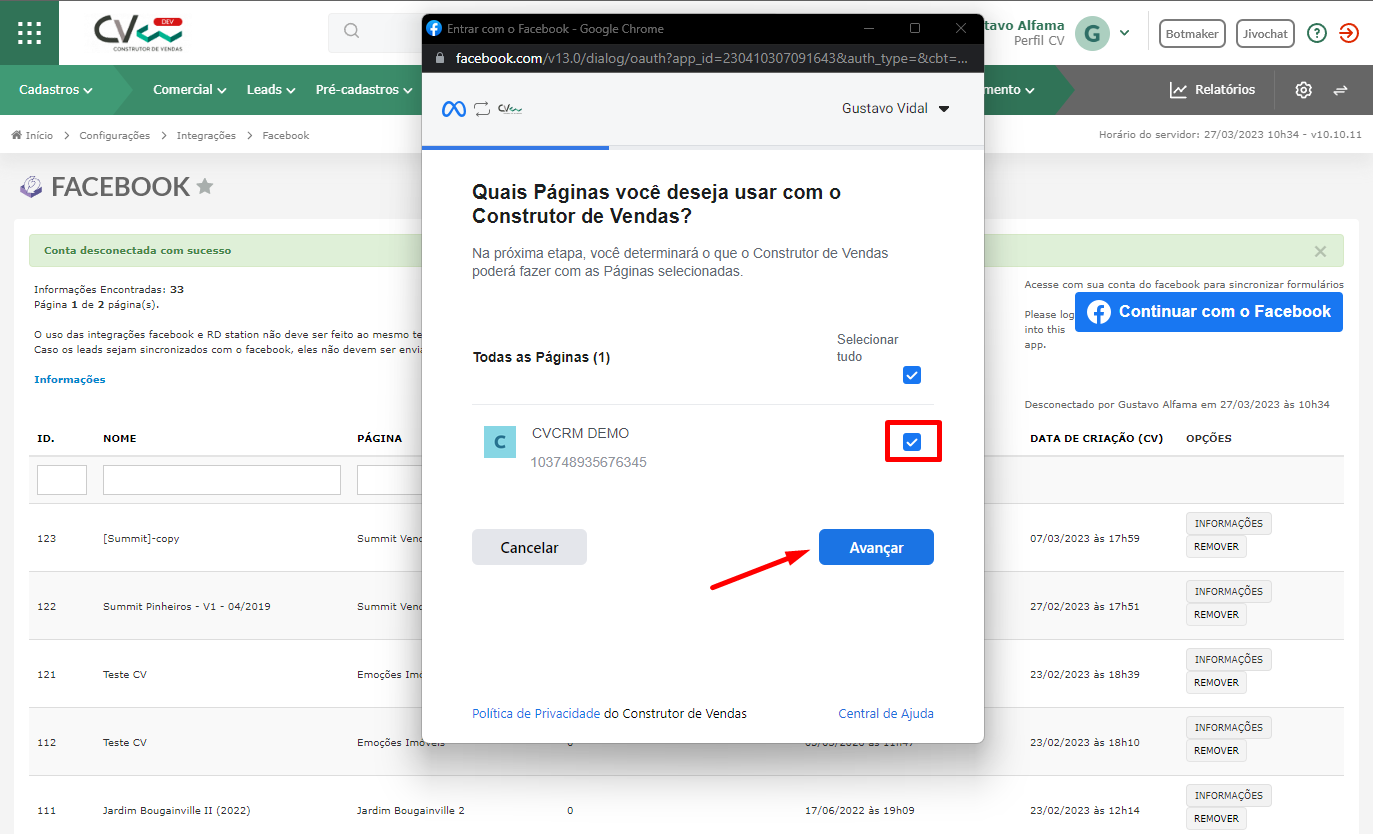This screenshot has width=1373, height=834.
Task: Open the user profile chevron dropdown
Action: click(x=1124, y=33)
